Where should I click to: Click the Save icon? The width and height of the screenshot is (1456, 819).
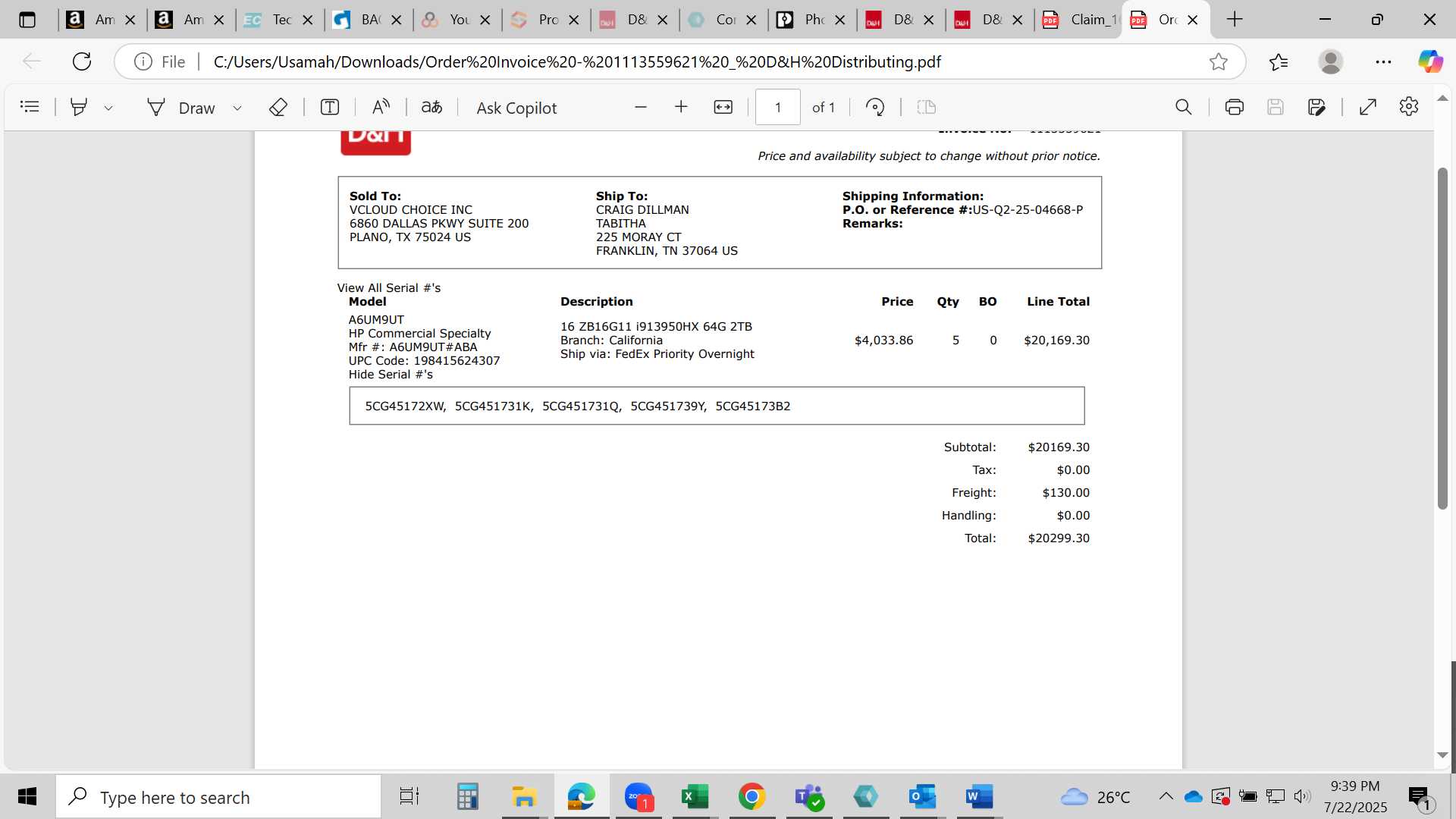[x=1275, y=107]
